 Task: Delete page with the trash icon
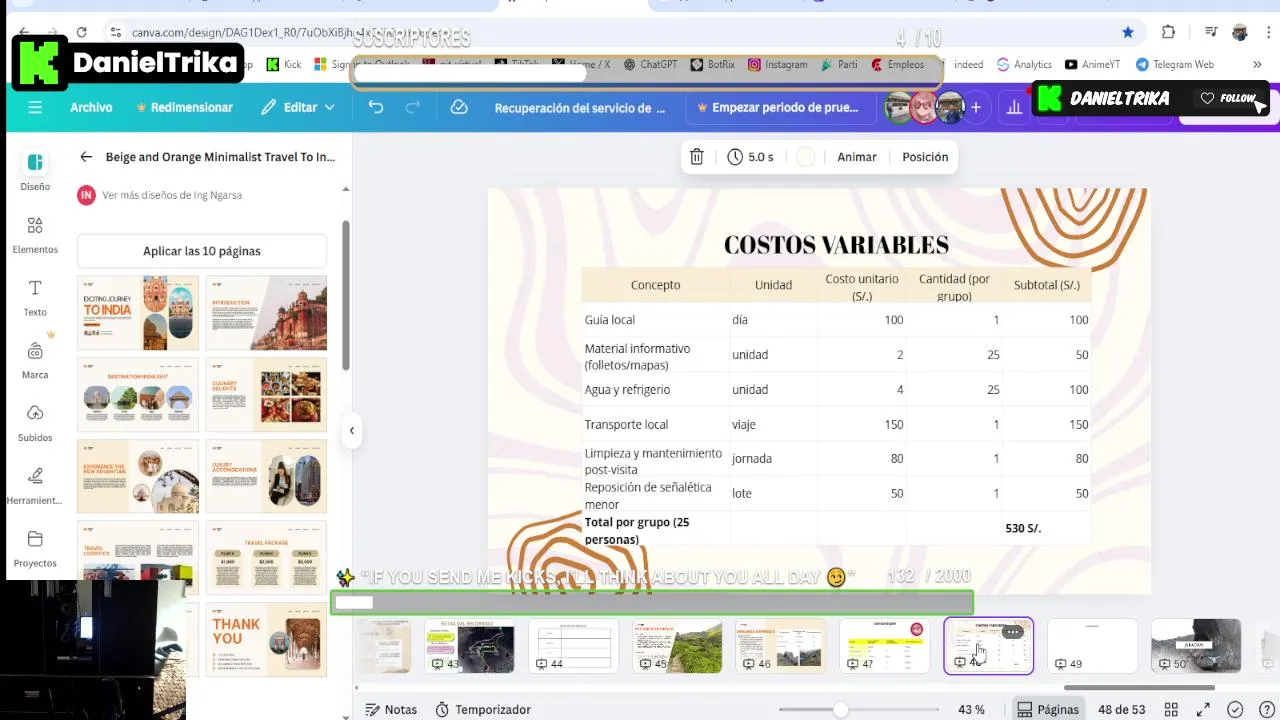(x=697, y=157)
